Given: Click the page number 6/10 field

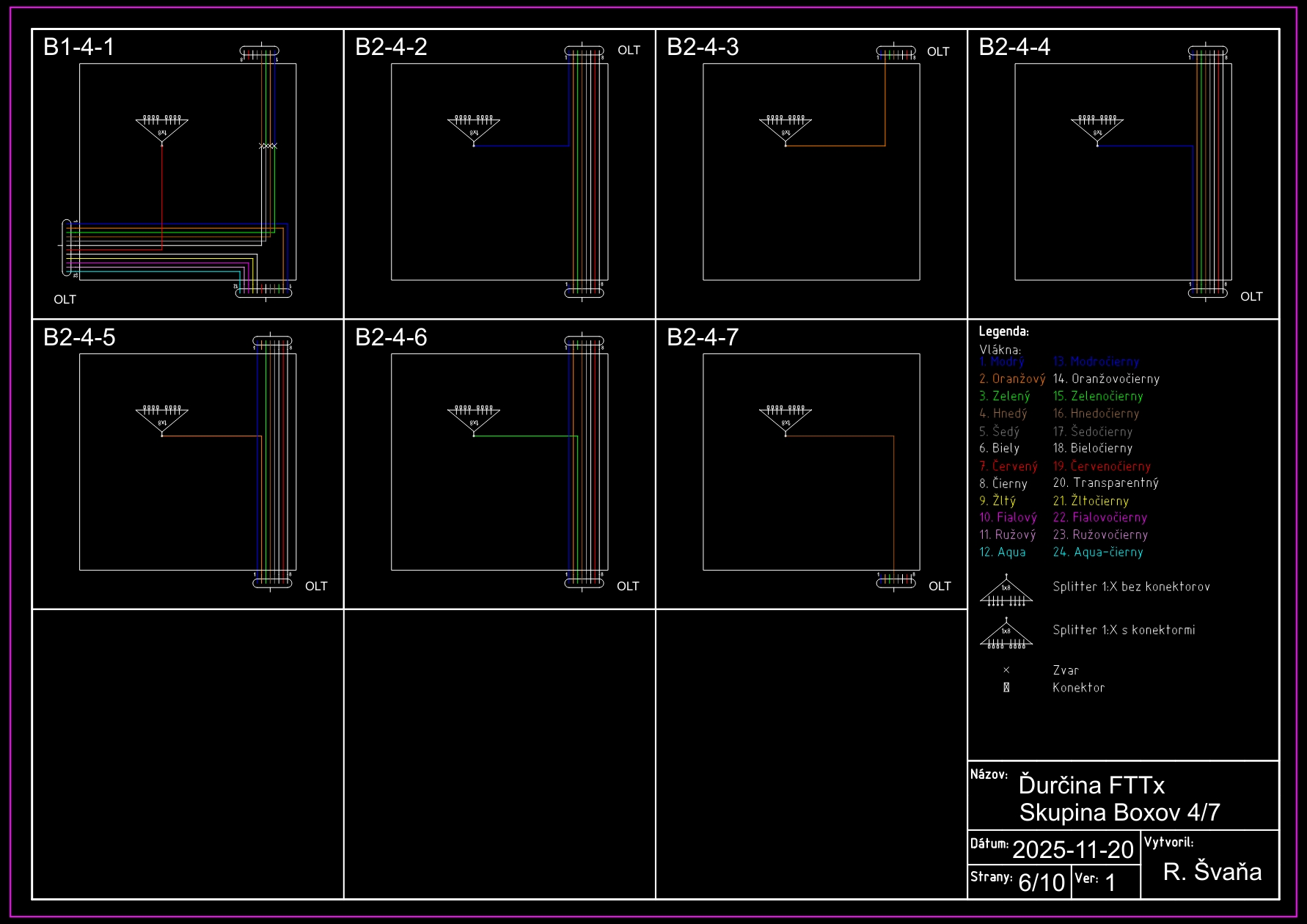Looking at the screenshot, I should click(1041, 882).
